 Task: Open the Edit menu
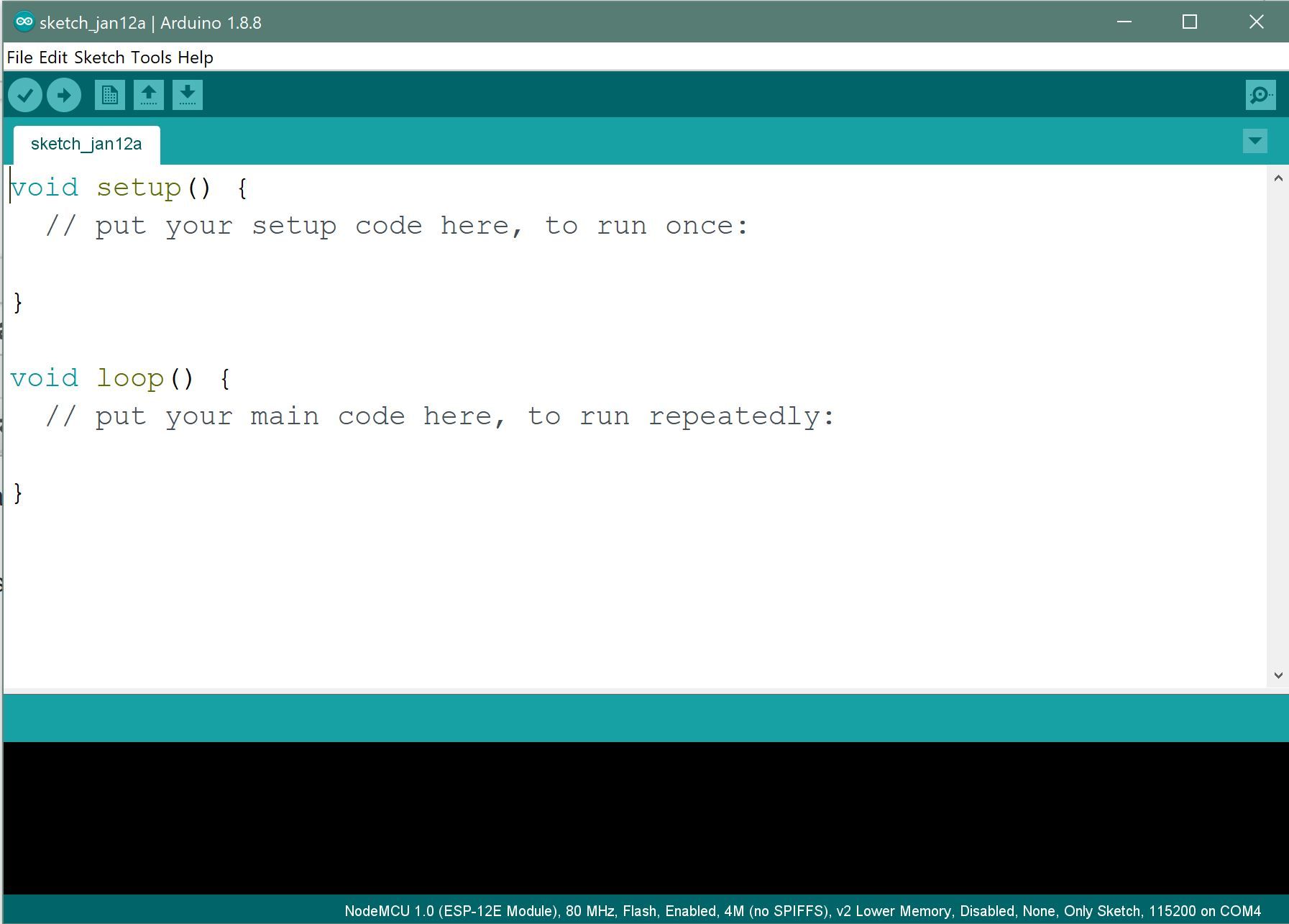(x=53, y=57)
